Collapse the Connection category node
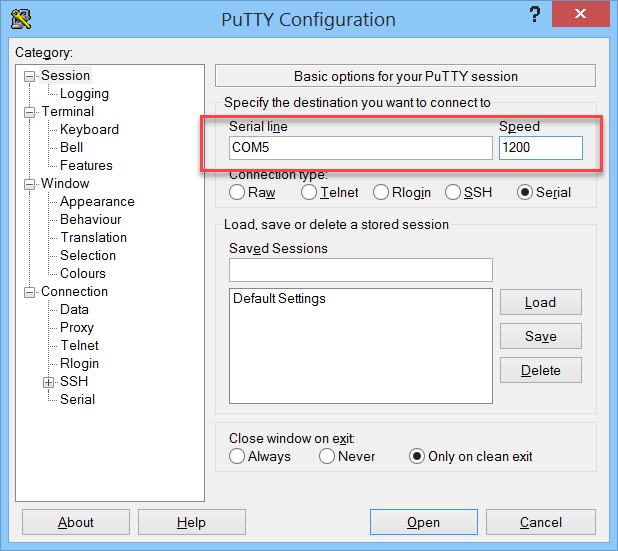The width and height of the screenshot is (618, 551). coord(30,292)
